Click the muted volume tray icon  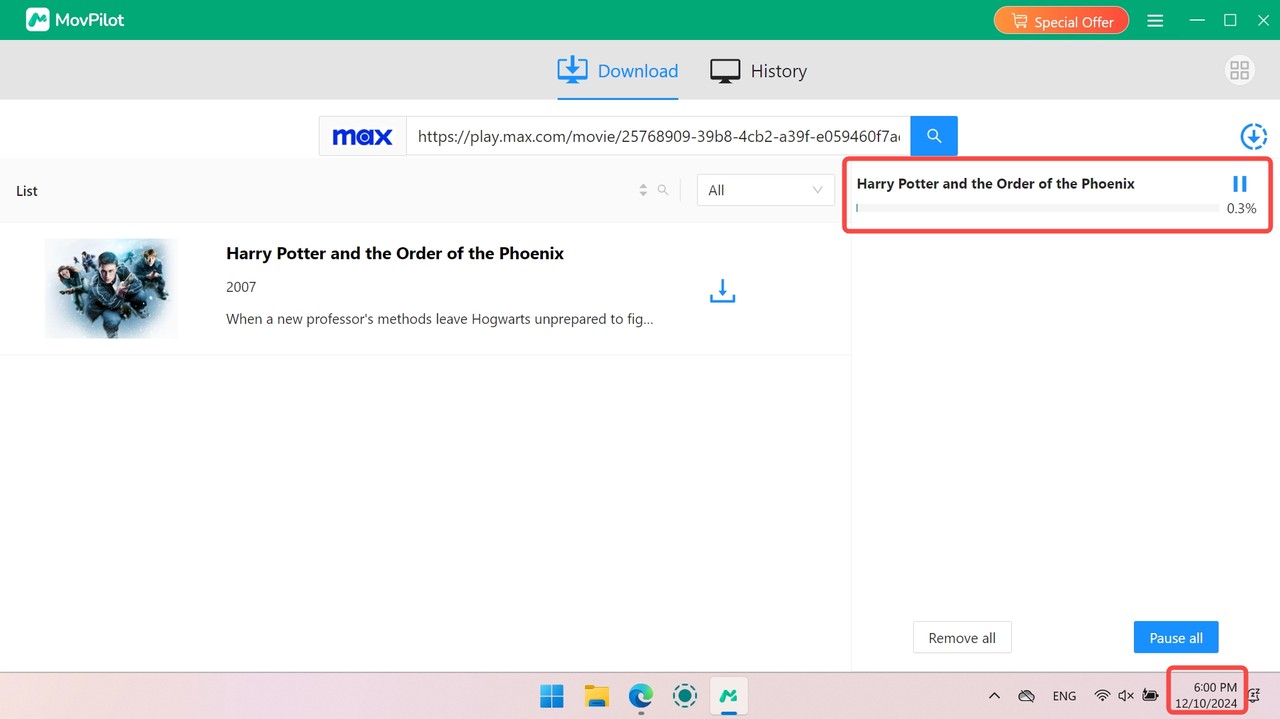click(x=1126, y=696)
